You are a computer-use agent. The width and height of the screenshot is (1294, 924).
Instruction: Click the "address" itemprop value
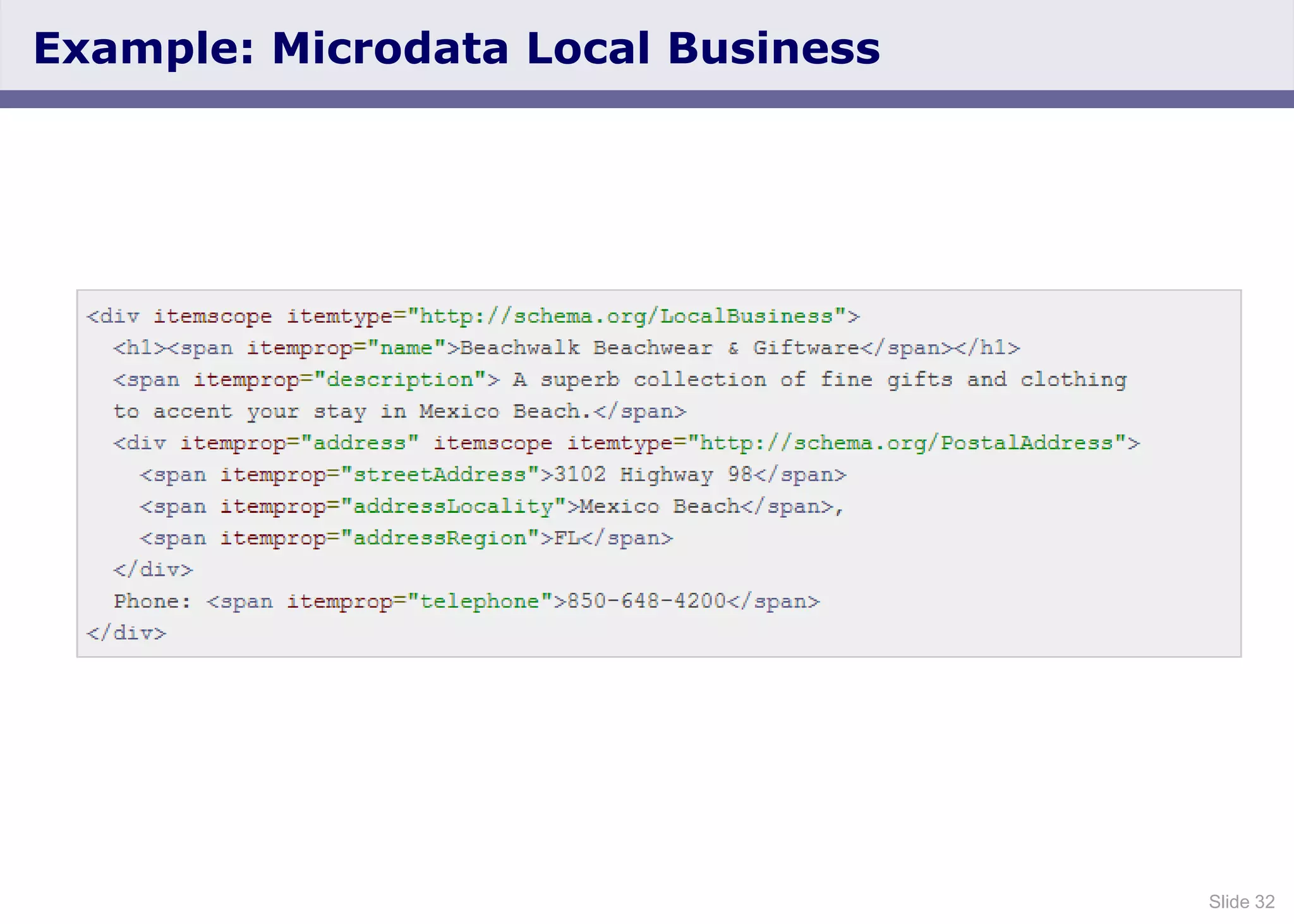pyautogui.click(x=360, y=443)
